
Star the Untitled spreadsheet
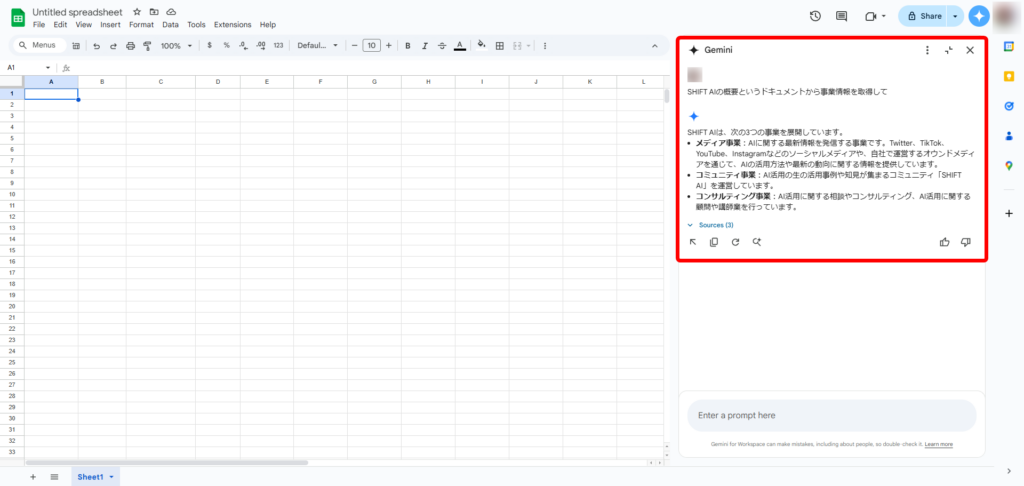[136, 12]
